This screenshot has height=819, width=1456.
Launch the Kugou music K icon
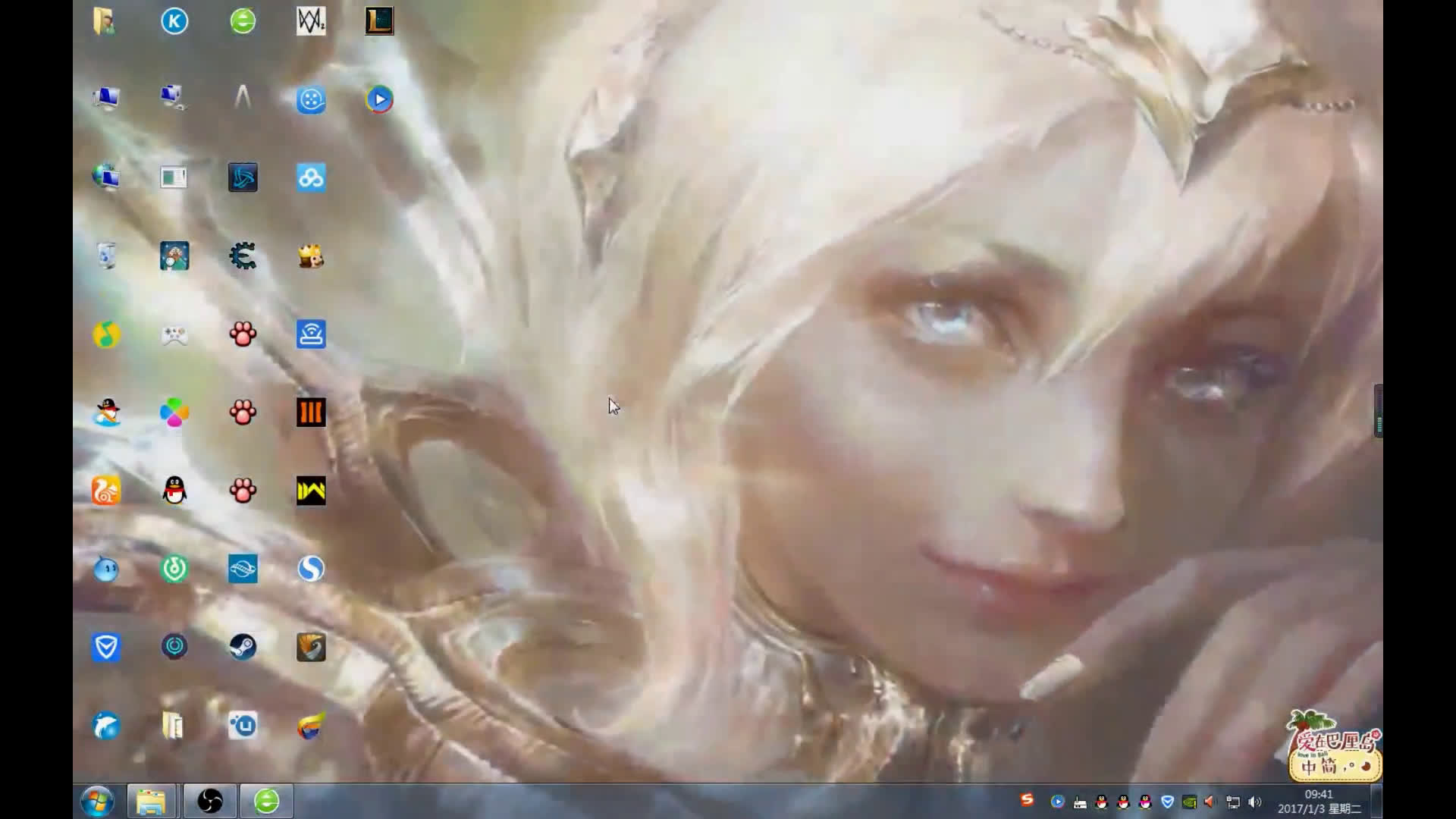pyautogui.click(x=174, y=20)
